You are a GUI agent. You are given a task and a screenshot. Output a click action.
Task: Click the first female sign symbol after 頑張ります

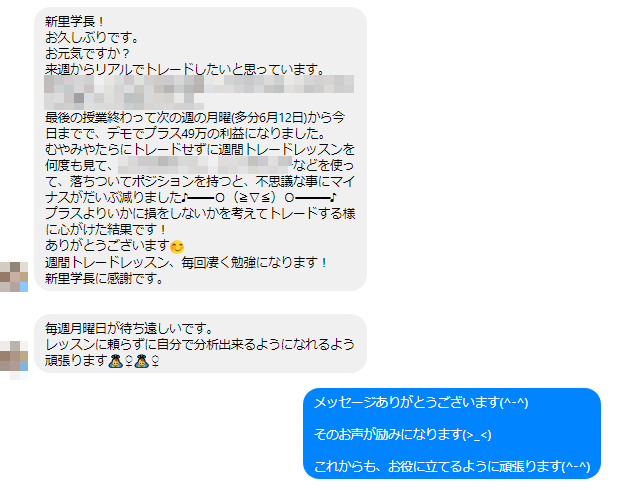tap(129, 361)
